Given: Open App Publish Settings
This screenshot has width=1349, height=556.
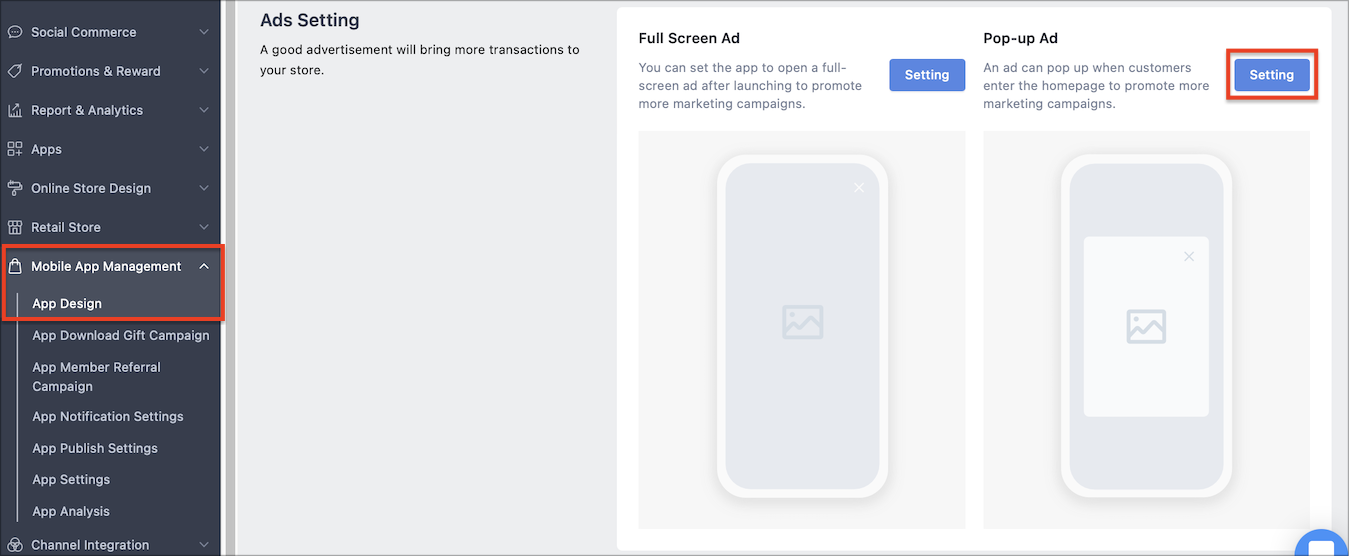Looking at the screenshot, I should (x=95, y=448).
